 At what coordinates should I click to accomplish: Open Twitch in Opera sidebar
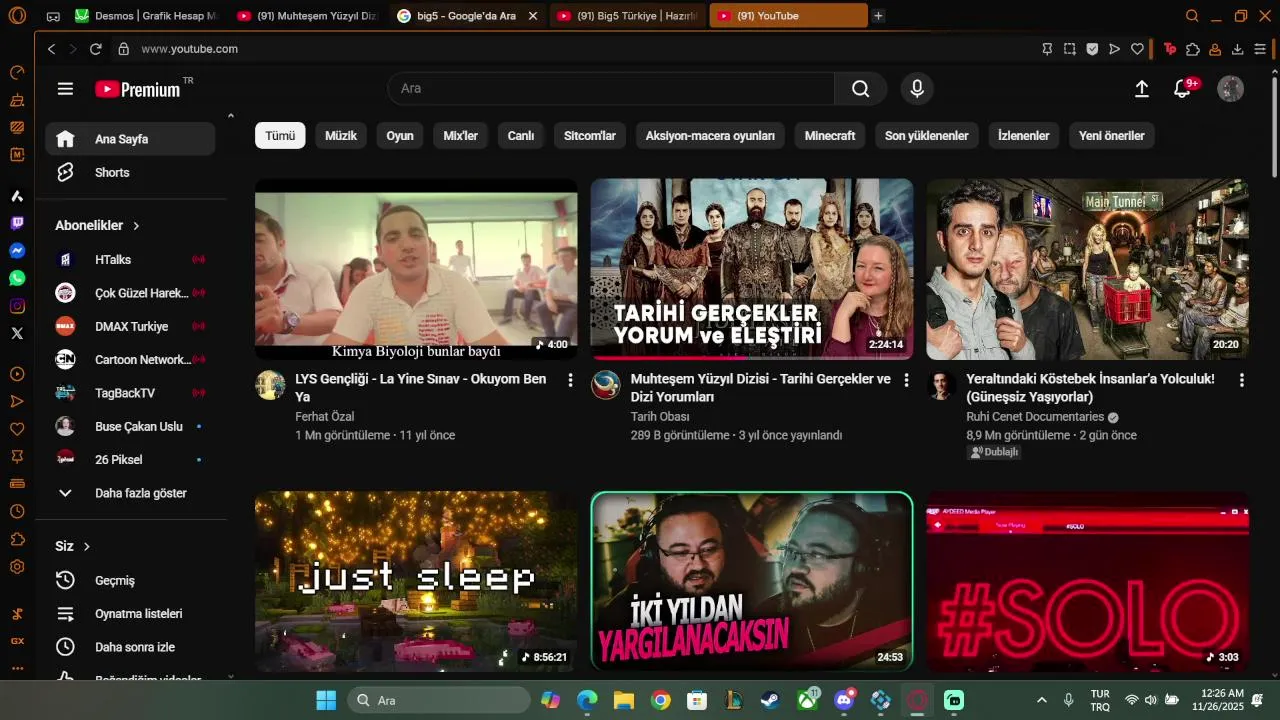(x=17, y=223)
